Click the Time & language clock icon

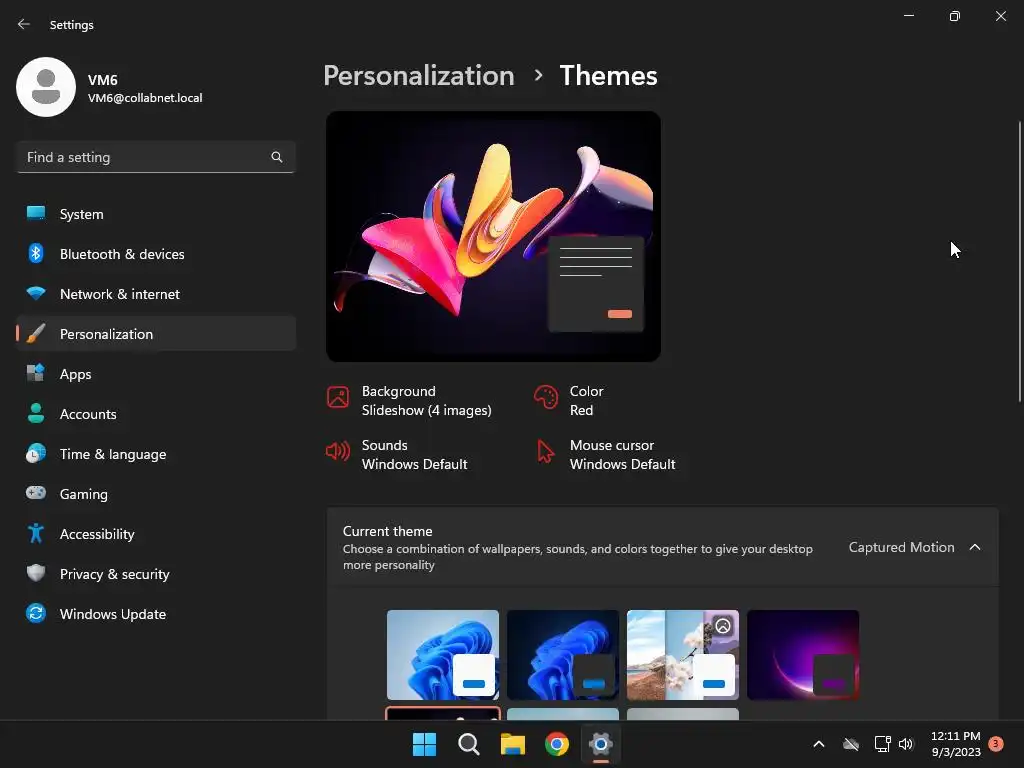pos(36,453)
